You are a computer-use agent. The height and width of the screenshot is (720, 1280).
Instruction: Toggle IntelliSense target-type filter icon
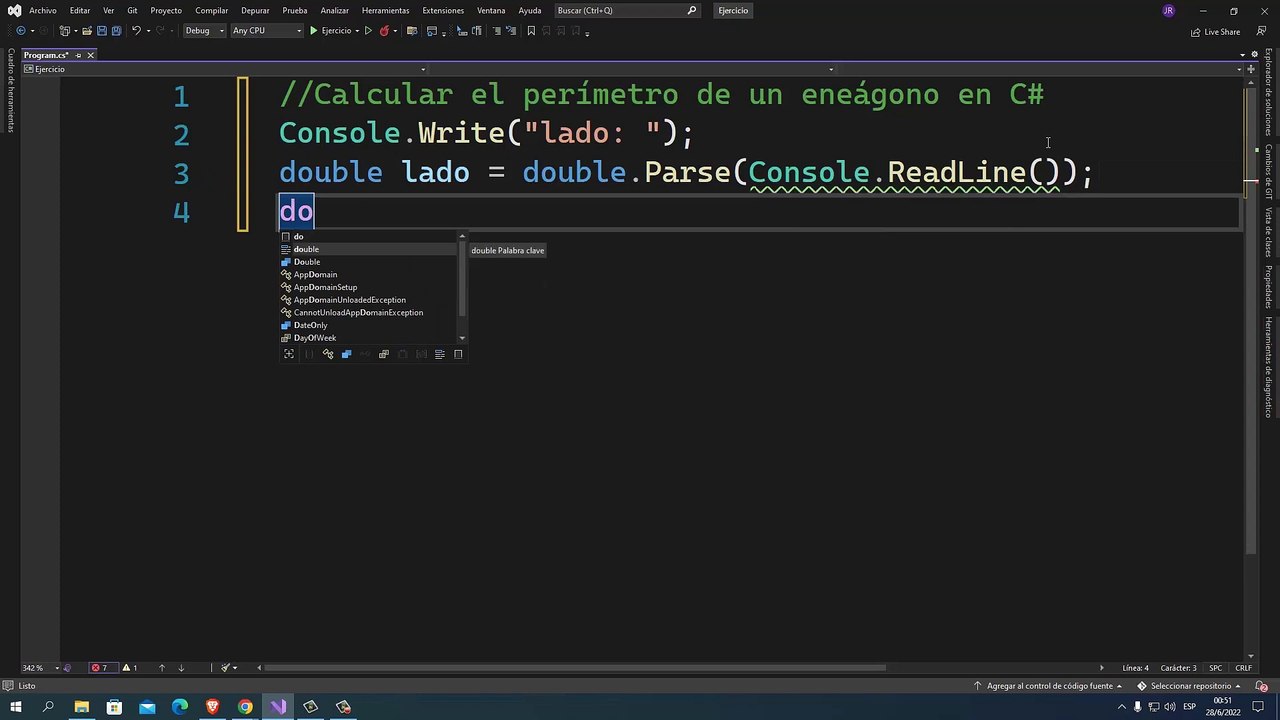(x=289, y=354)
